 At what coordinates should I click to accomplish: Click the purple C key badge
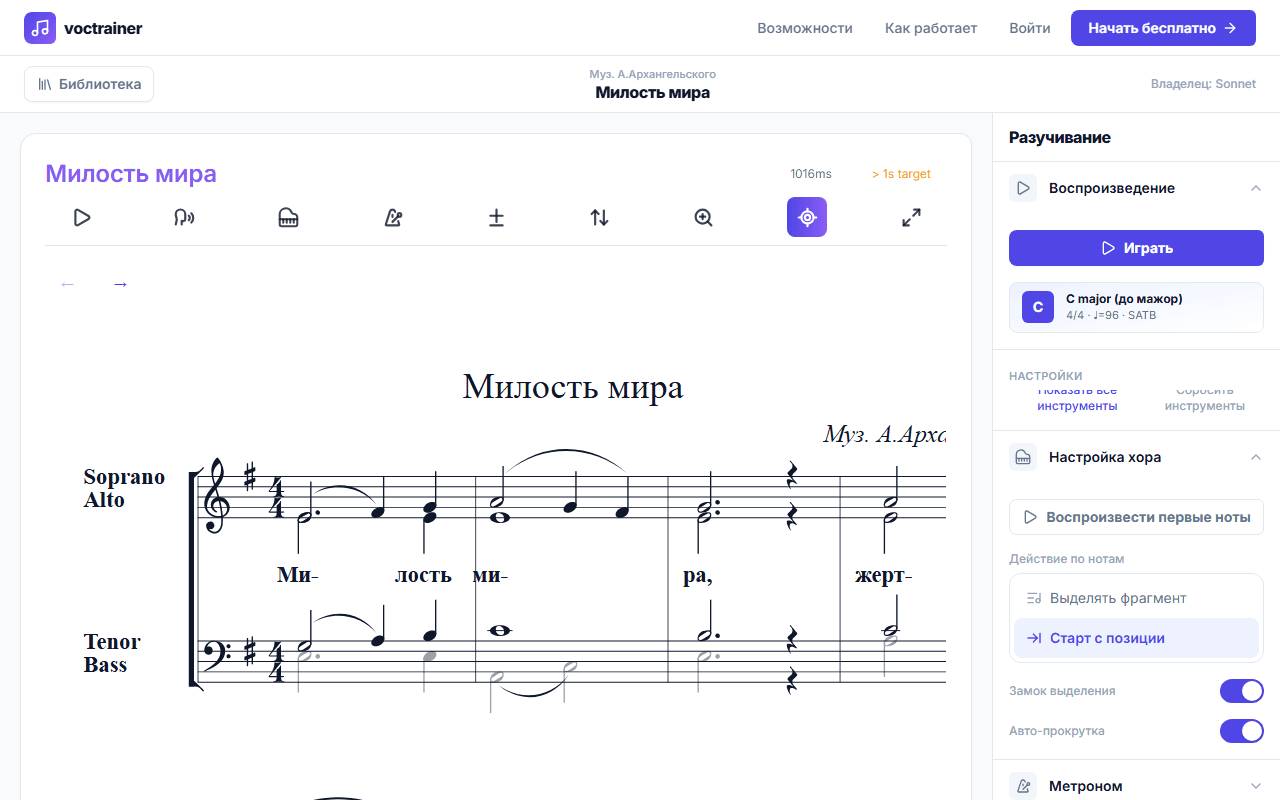1038,307
